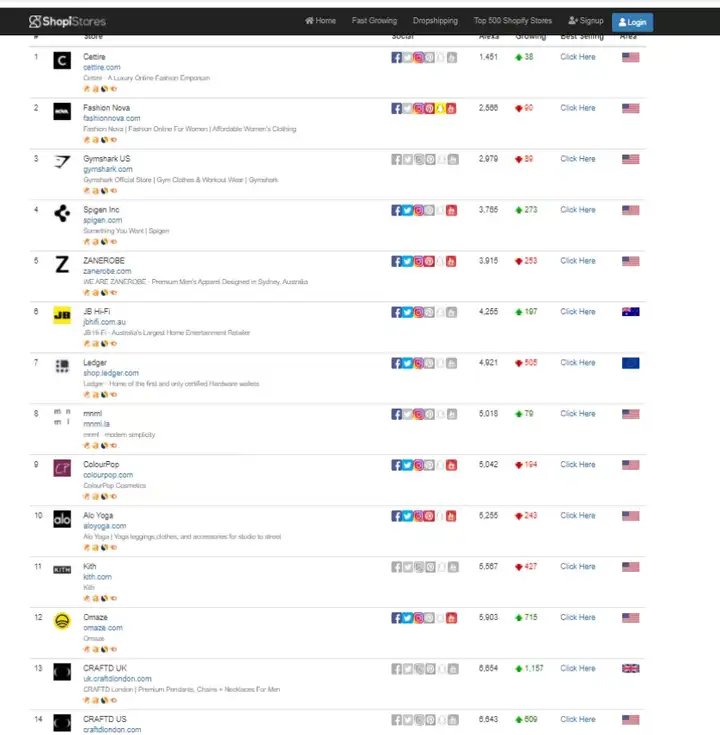Visit the mnml.la link
Image resolution: width=720 pixels, height=735 pixels.
pyautogui.click(x=97, y=424)
